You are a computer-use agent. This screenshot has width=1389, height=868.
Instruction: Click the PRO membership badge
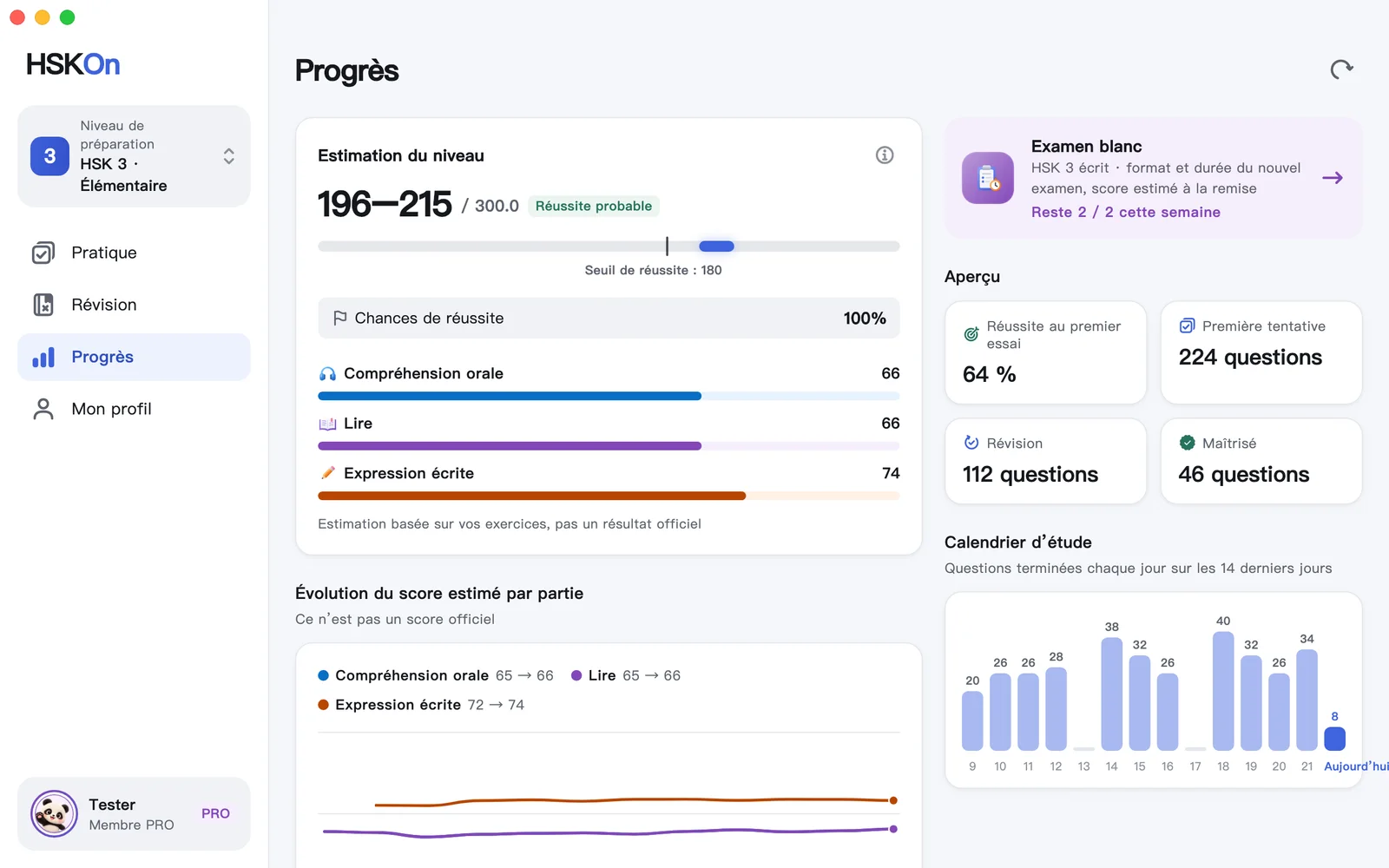pos(215,813)
